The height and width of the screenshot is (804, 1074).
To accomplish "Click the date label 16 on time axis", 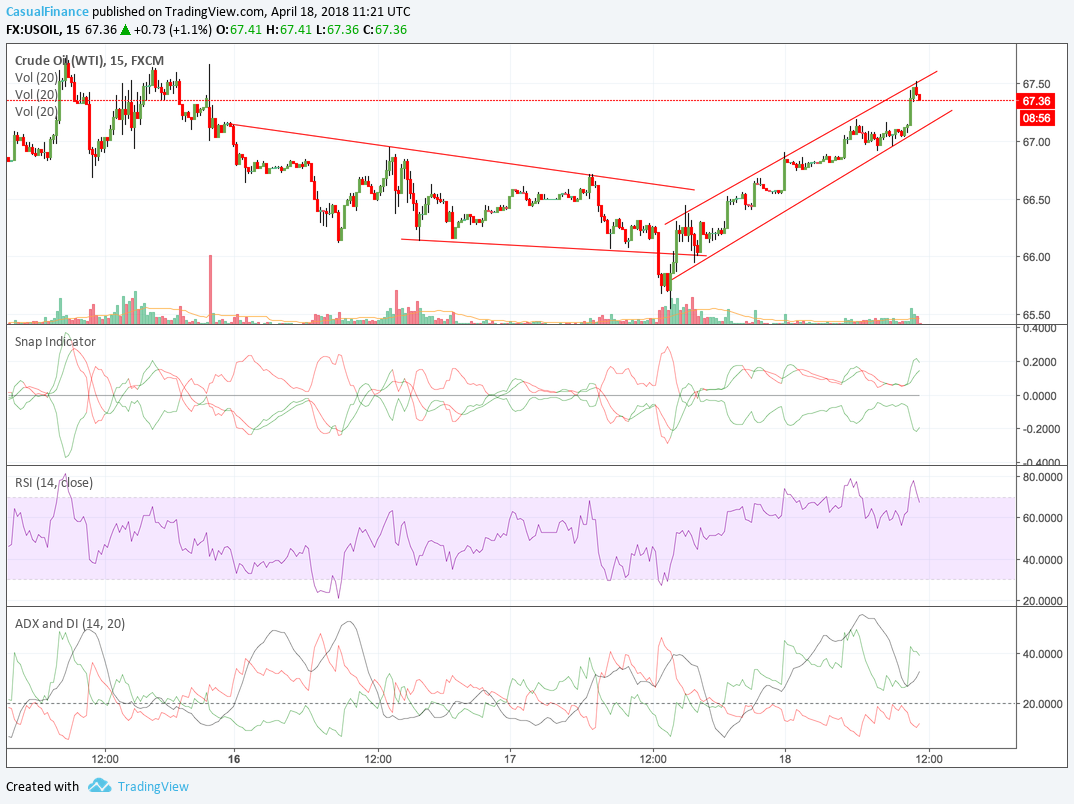I will point(234,758).
